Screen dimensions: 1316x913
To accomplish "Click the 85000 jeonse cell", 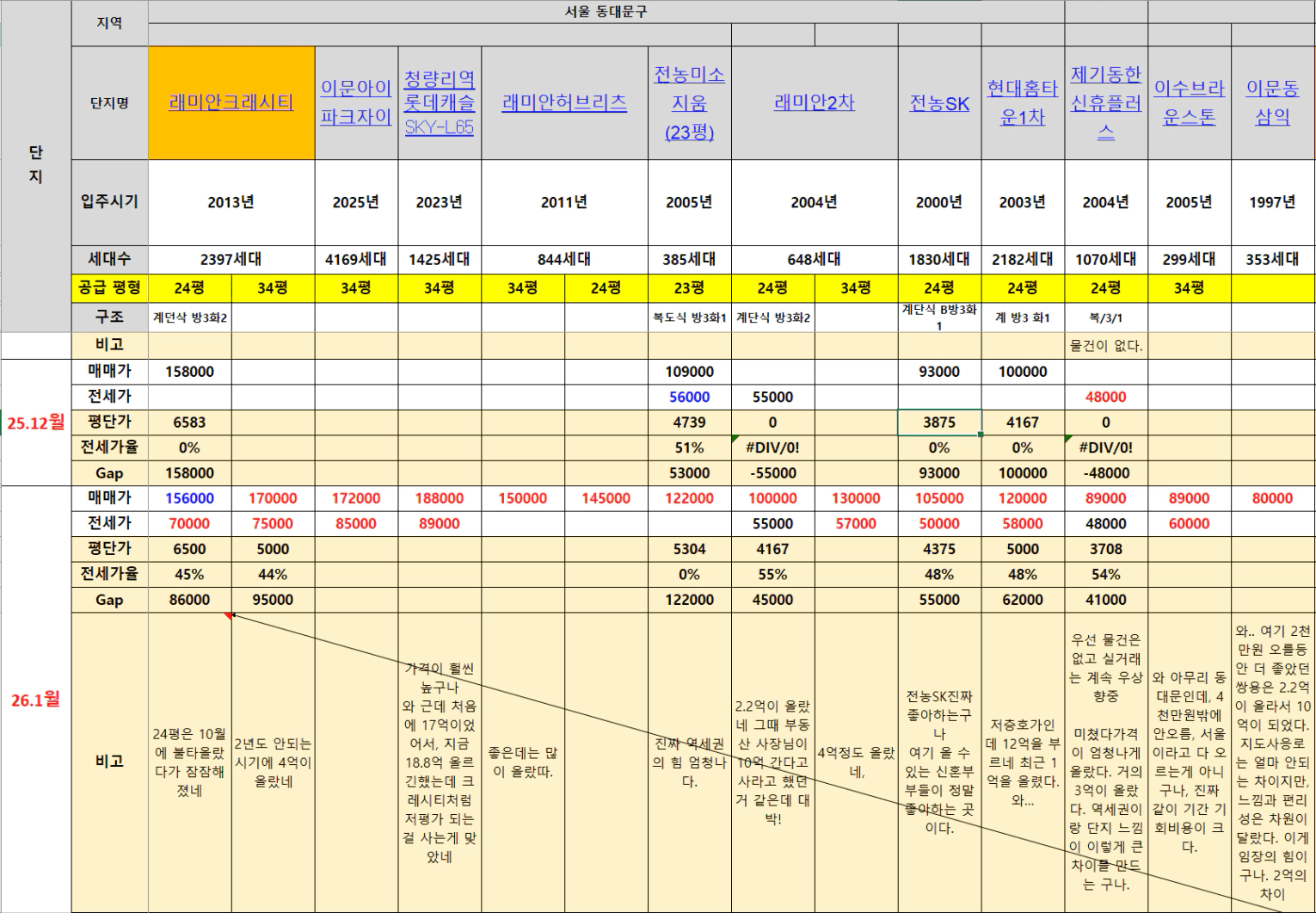I will [x=356, y=523].
